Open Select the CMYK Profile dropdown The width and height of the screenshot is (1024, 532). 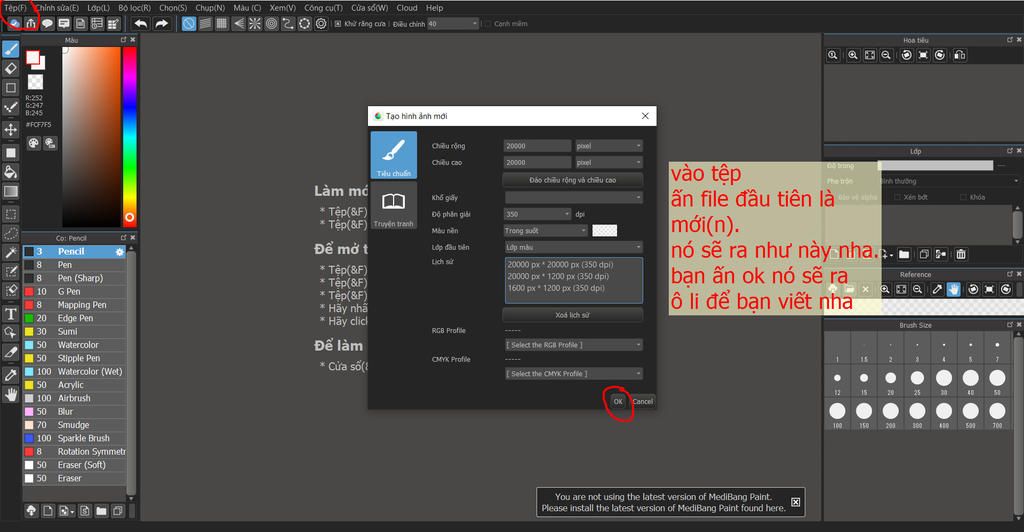[x=573, y=373]
